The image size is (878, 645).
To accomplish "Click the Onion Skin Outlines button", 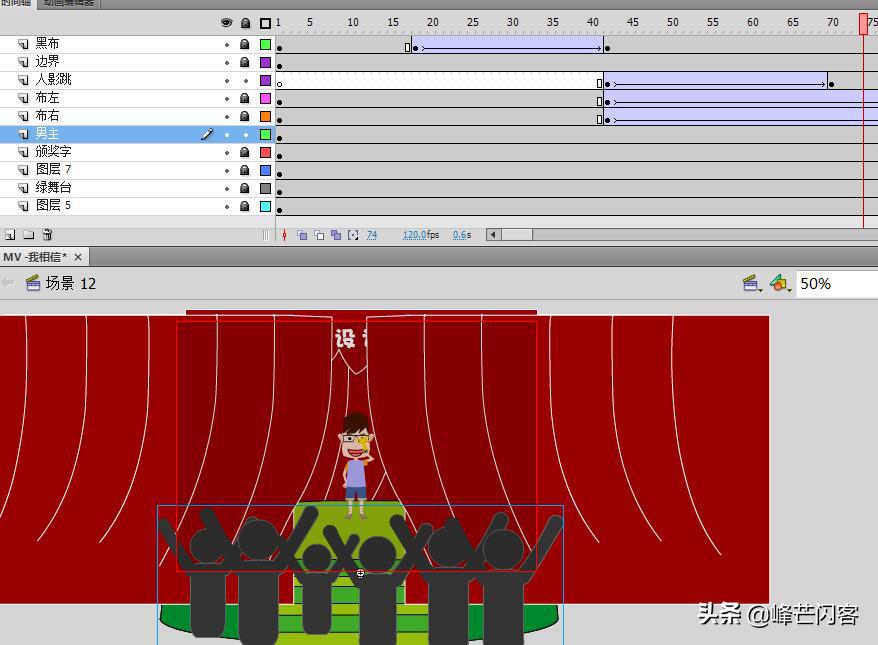I will point(319,235).
